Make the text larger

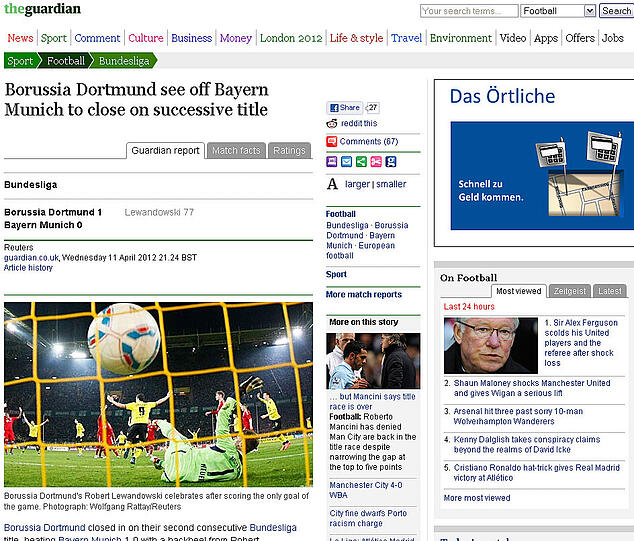(357, 184)
